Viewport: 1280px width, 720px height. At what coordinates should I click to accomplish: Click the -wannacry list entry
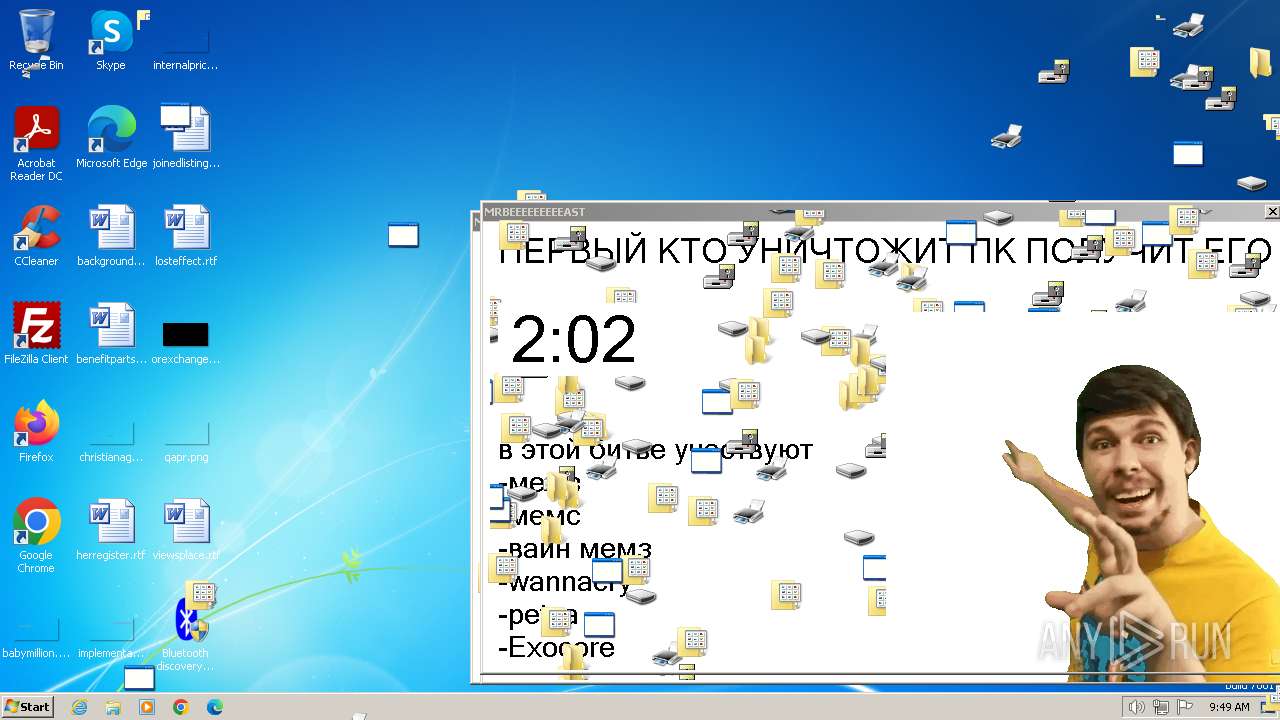coord(566,583)
